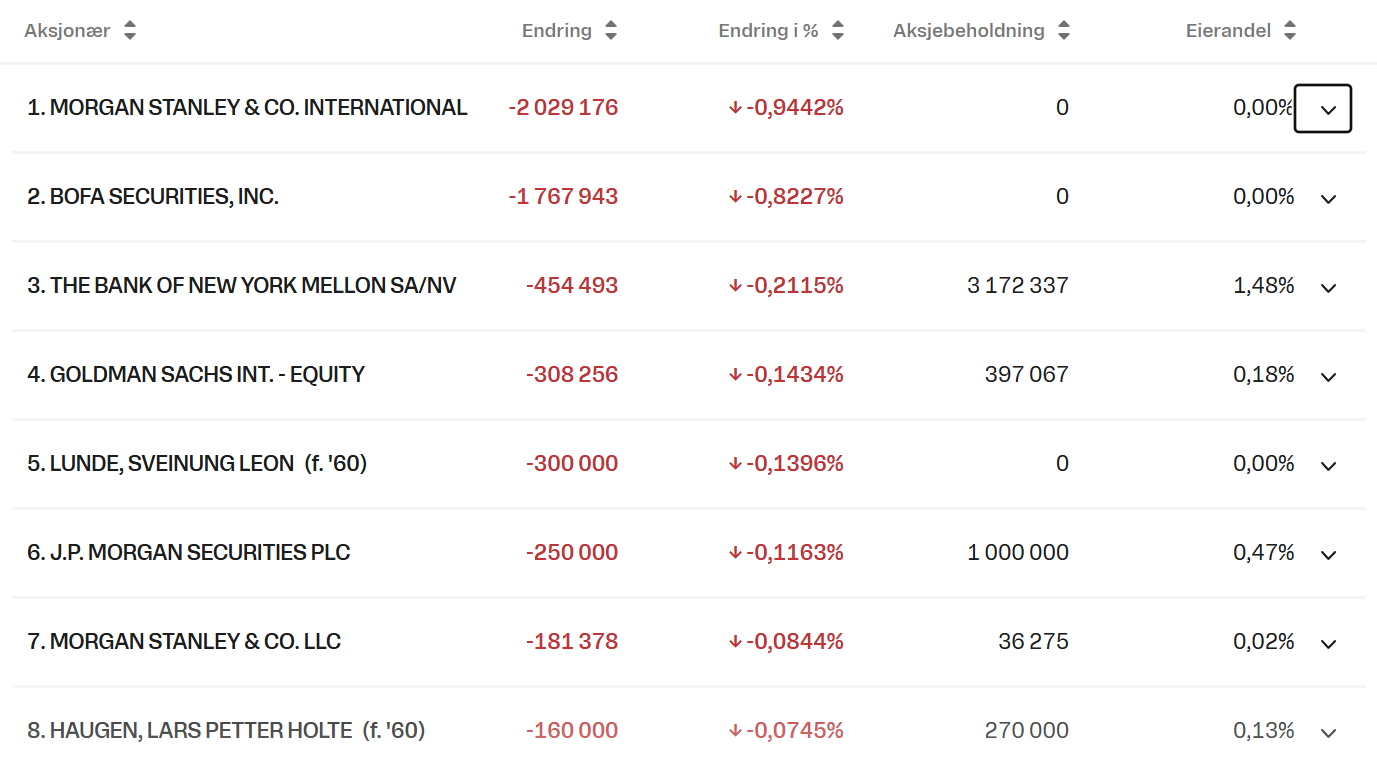This screenshot has width=1377, height=773.
Task: Show details for J.P. Morgan Securities PLC
Action: coord(1328,554)
